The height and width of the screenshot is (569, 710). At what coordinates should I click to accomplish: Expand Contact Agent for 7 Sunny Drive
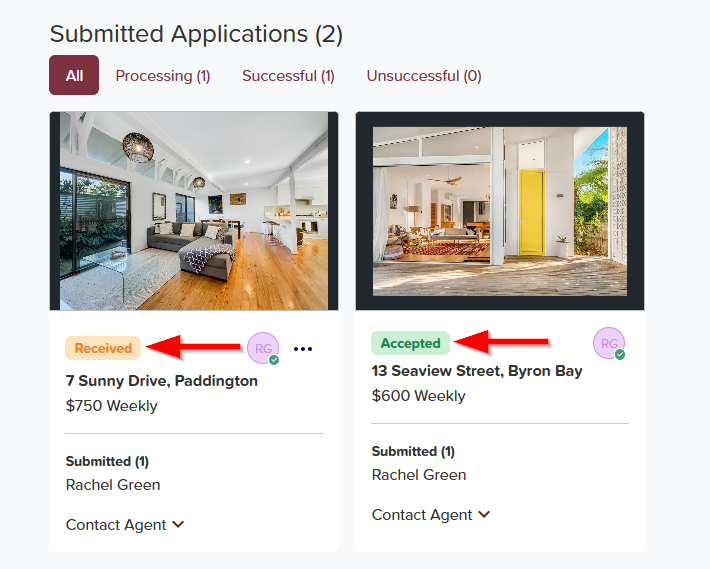[125, 525]
